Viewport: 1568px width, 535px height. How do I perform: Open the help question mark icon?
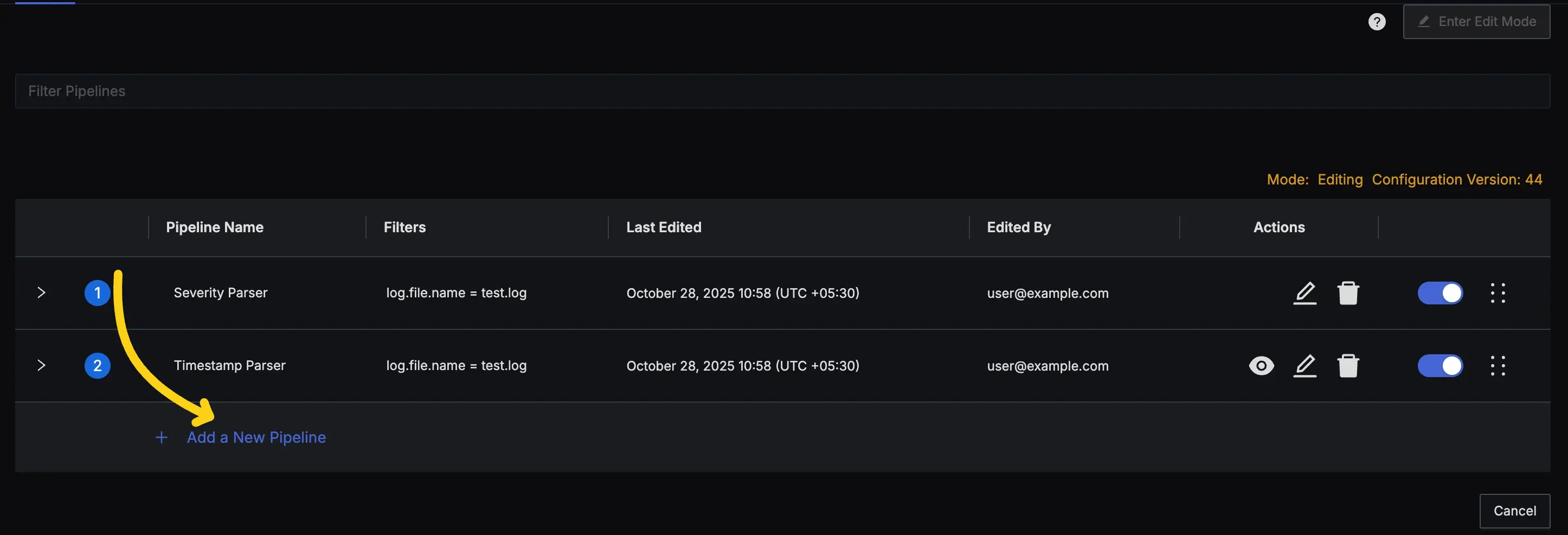(1377, 21)
